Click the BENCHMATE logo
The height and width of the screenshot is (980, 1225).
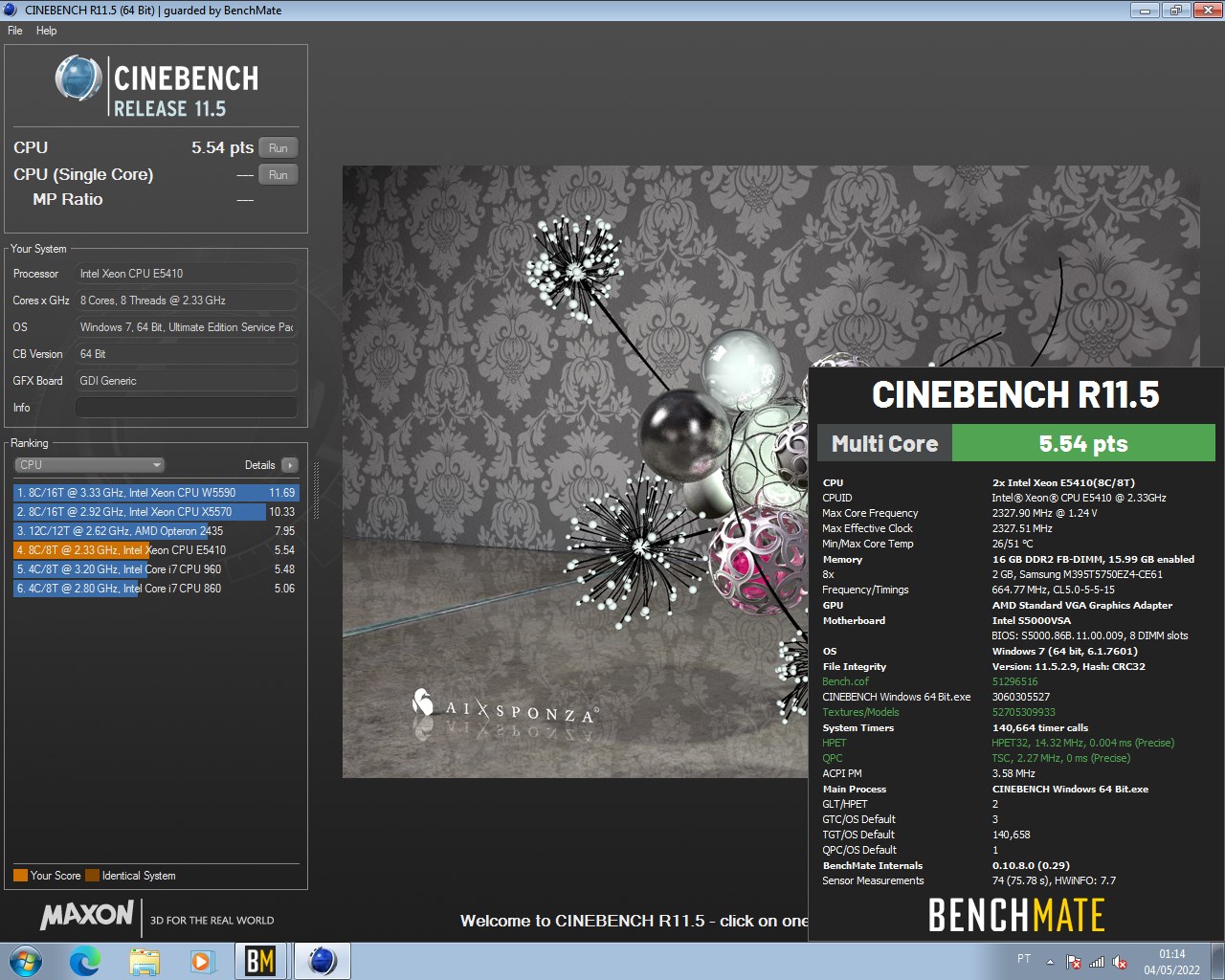pyautogui.click(x=1016, y=915)
